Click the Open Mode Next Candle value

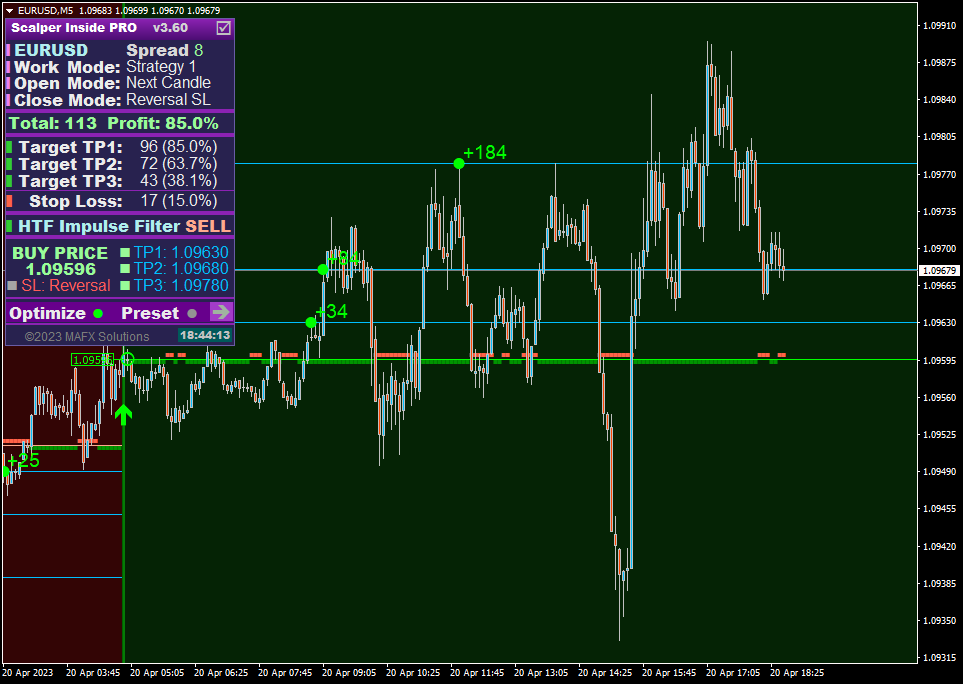coord(168,83)
